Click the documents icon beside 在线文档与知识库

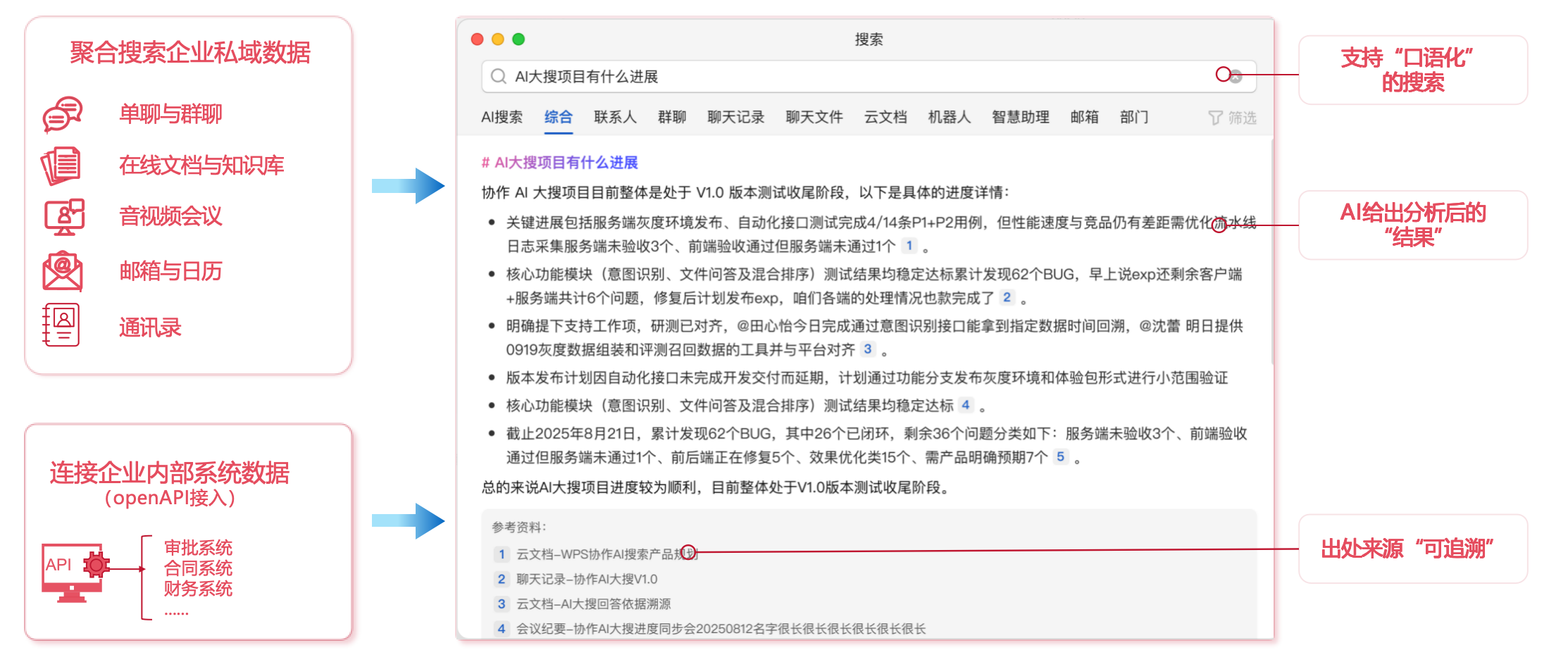pos(61,165)
